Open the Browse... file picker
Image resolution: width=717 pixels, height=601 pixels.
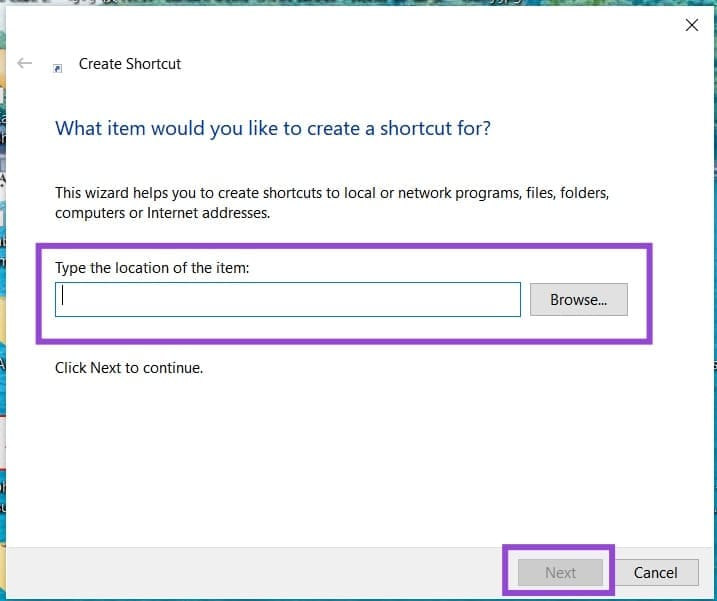pos(578,300)
